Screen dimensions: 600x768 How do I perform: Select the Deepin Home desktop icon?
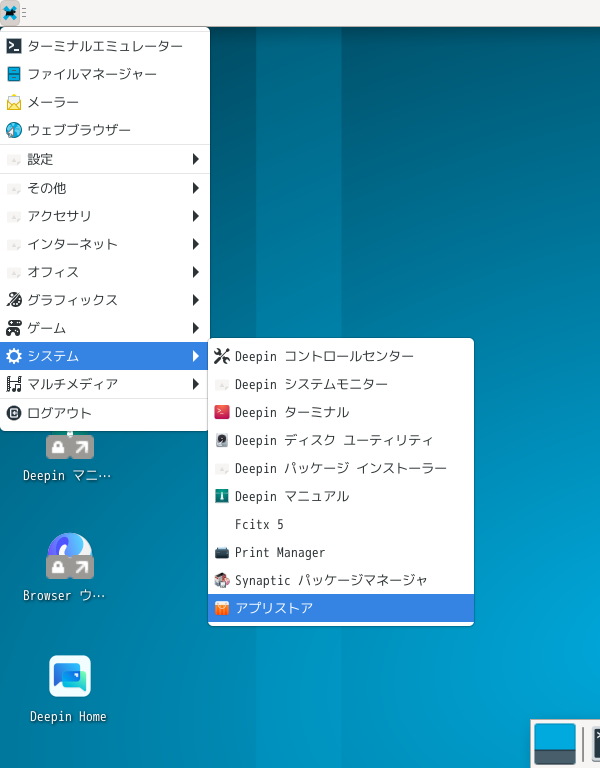click(x=70, y=689)
